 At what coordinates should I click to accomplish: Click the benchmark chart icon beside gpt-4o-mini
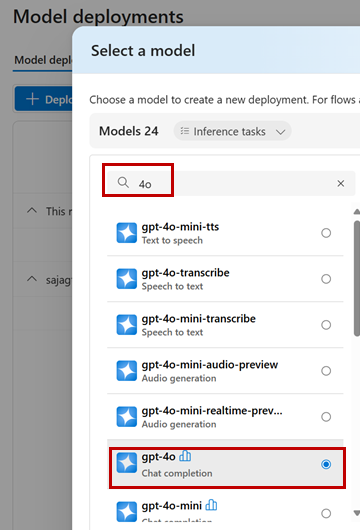point(211,505)
